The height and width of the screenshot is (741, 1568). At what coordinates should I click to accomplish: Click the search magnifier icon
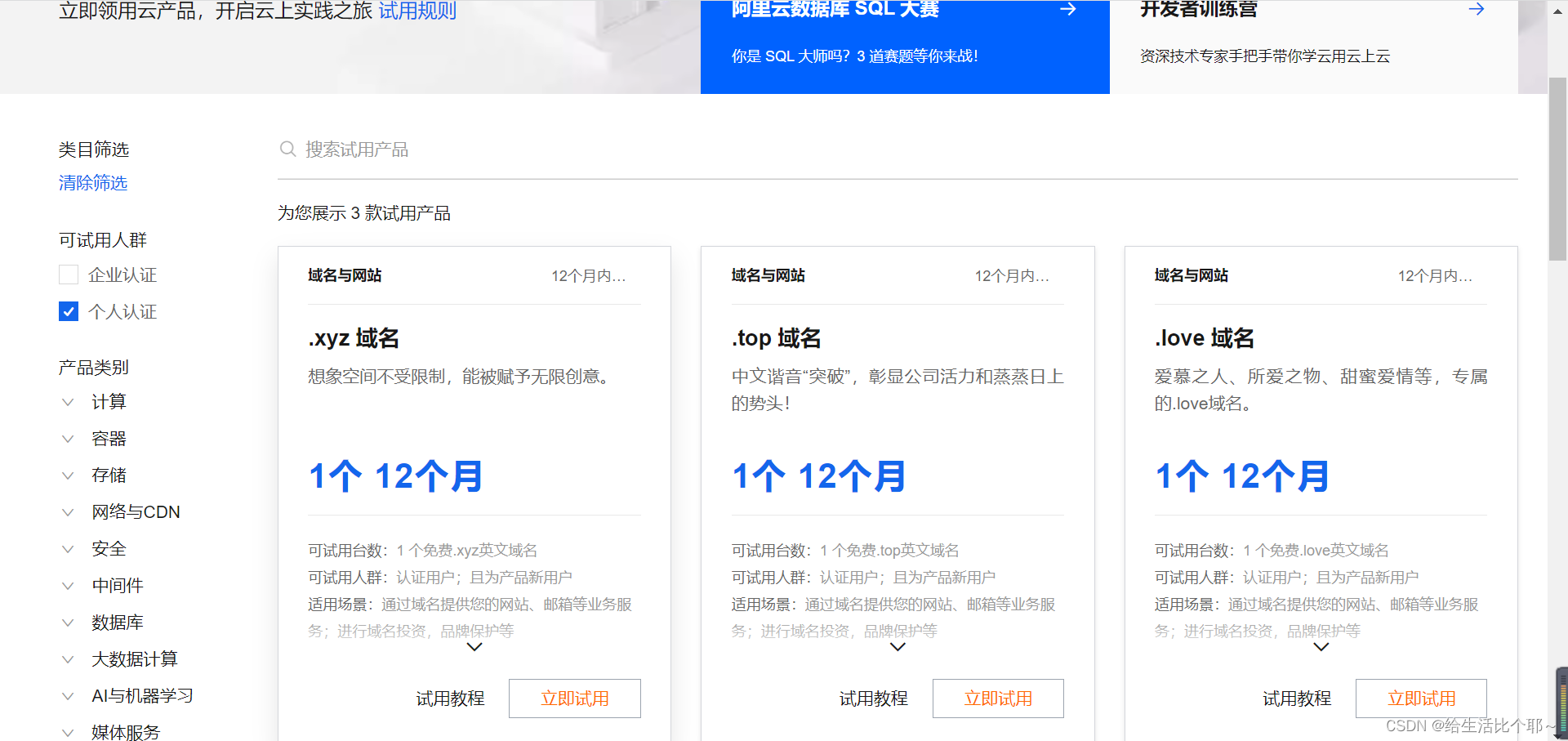pos(287,149)
